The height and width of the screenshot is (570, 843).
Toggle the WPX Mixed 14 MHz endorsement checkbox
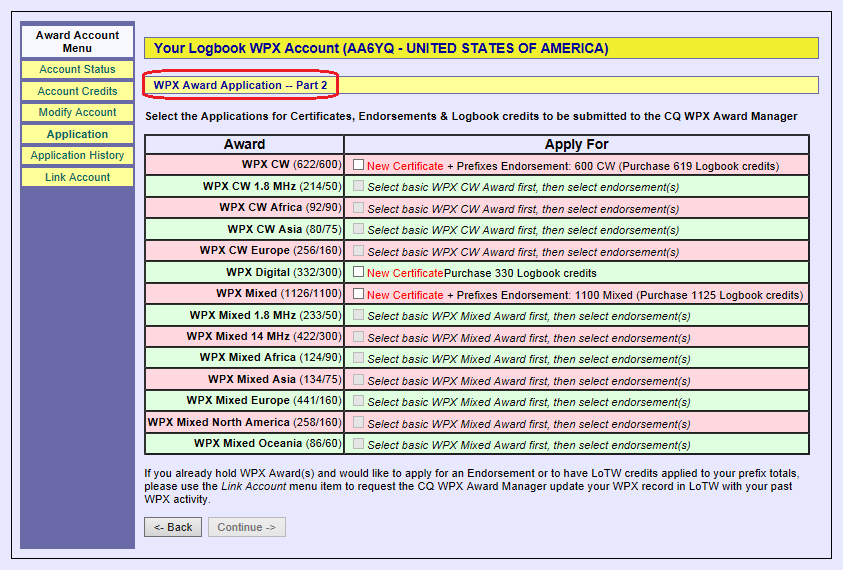pyautogui.click(x=358, y=337)
